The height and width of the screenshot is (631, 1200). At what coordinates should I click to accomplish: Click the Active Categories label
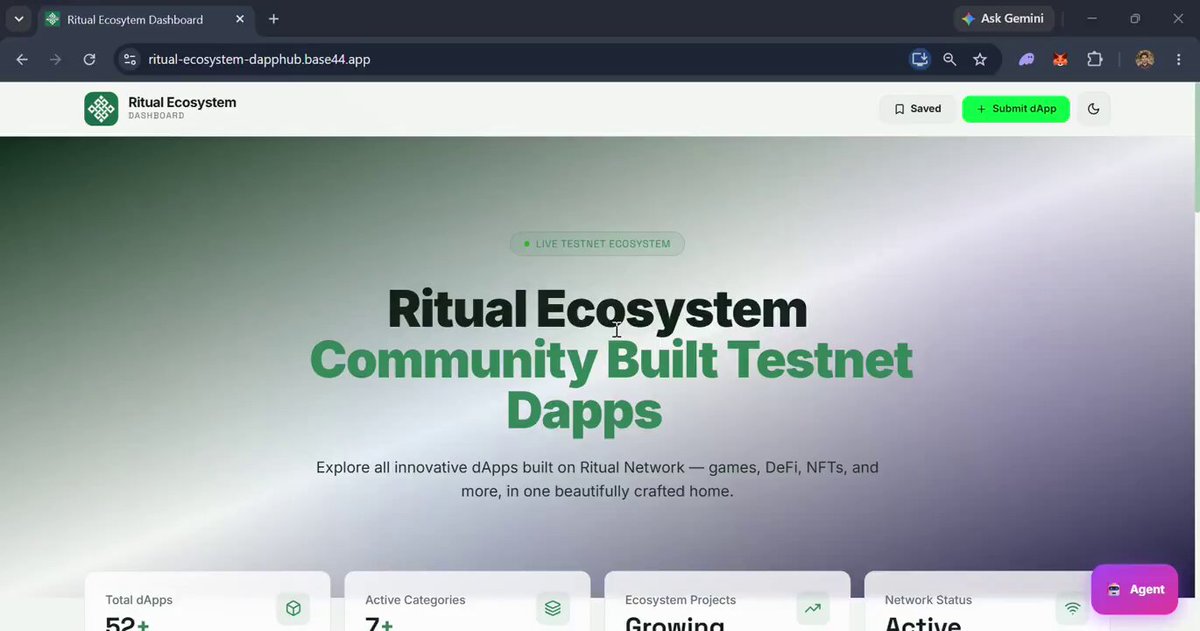coord(415,600)
